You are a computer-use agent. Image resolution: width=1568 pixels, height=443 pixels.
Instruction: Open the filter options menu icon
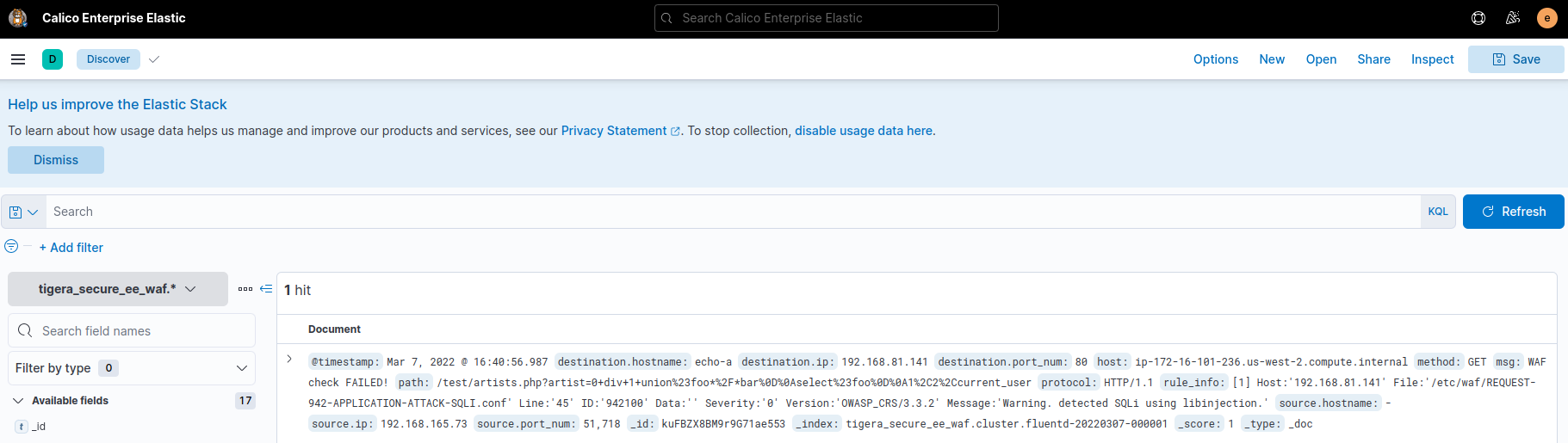pyautogui.click(x=11, y=247)
